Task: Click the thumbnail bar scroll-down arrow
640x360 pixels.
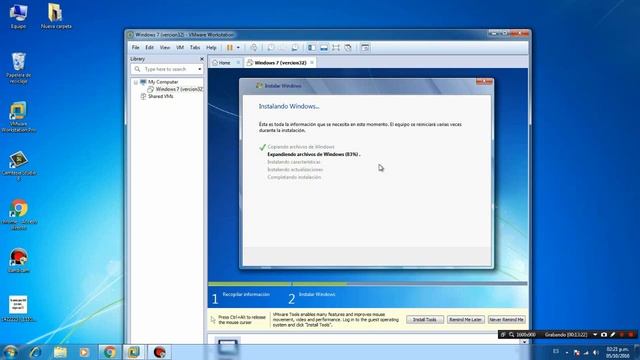Action: 524,342
